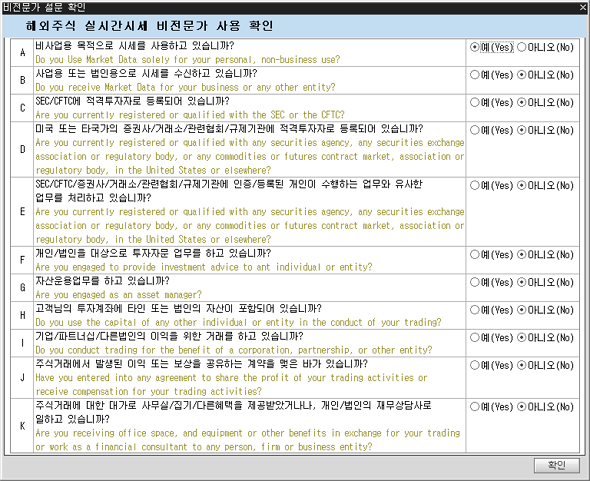Image resolution: width=590 pixels, height=481 pixels.
Task: Click Korean question text '자산운용업무를 하고 있습니까?'
Action: 102,281
